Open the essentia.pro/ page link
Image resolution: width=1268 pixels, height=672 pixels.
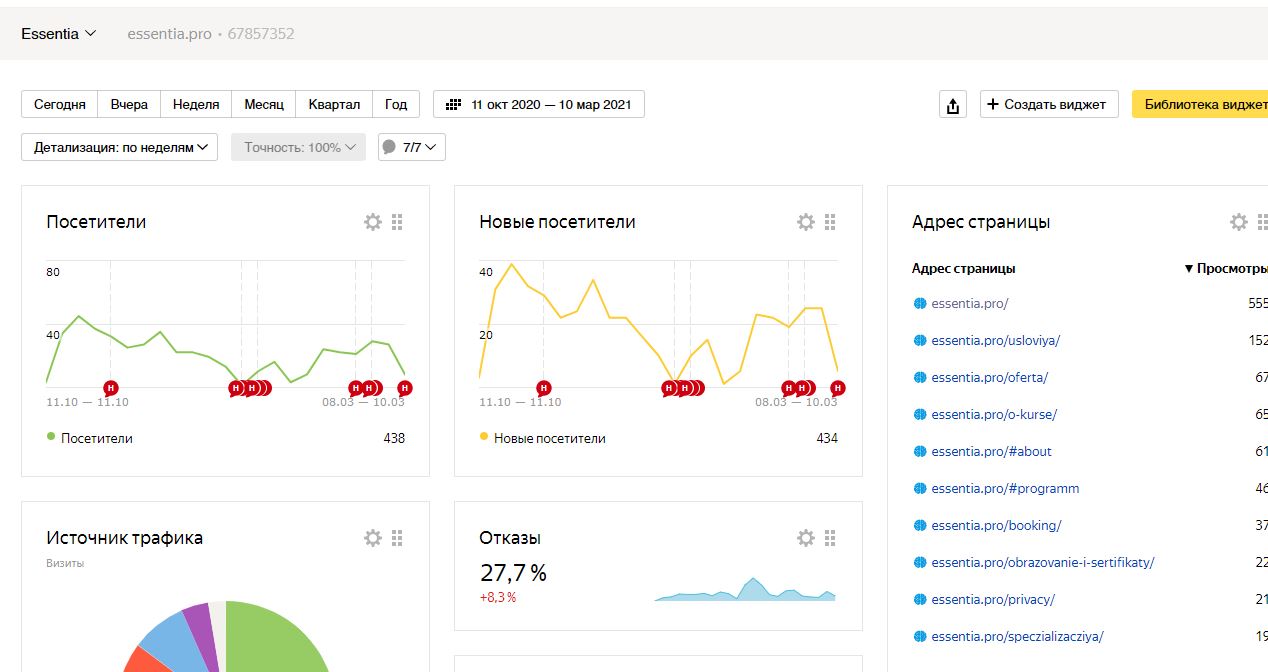pos(970,303)
